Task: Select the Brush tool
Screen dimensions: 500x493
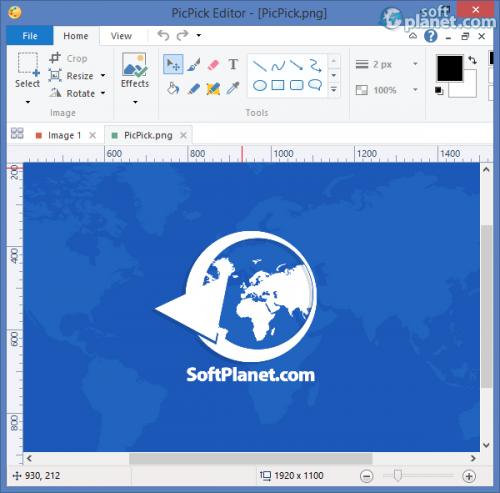Action: pyautogui.click(x=193, y=64)
